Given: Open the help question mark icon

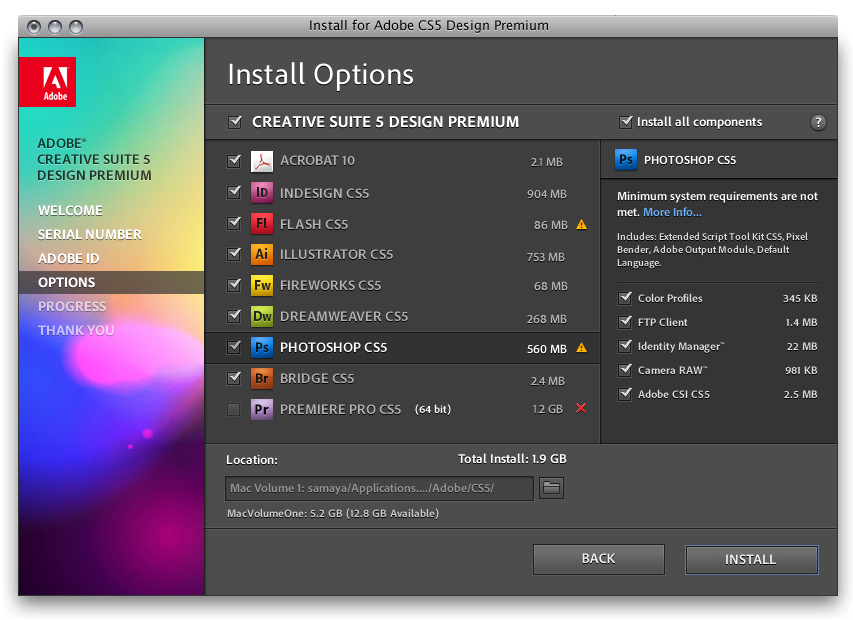Looking at the screenshot, I should click(x=818, y=122).
